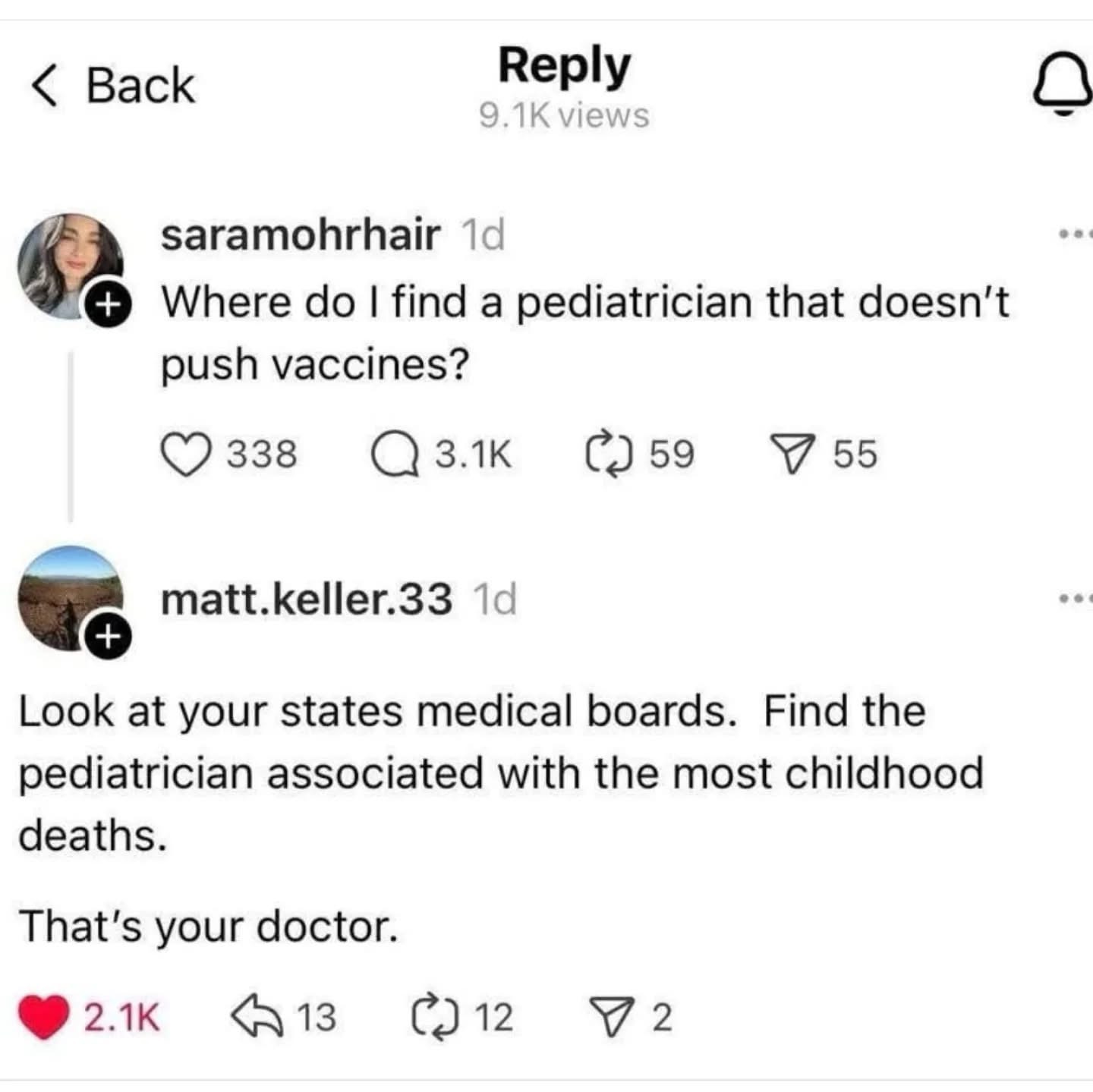
Task: Open more options for saramohrhair's post
Action: [1076, 234]
